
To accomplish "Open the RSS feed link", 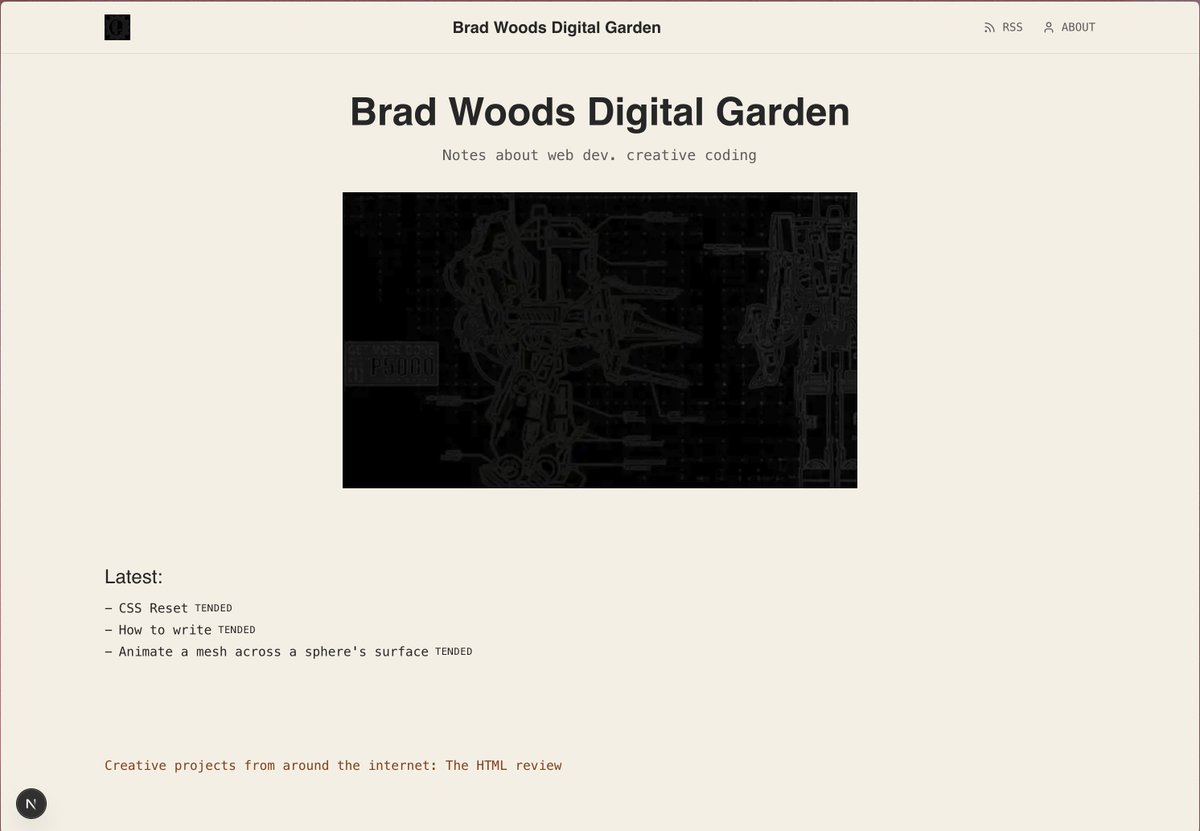I will pyautogui.click(x=1004, y=27).
